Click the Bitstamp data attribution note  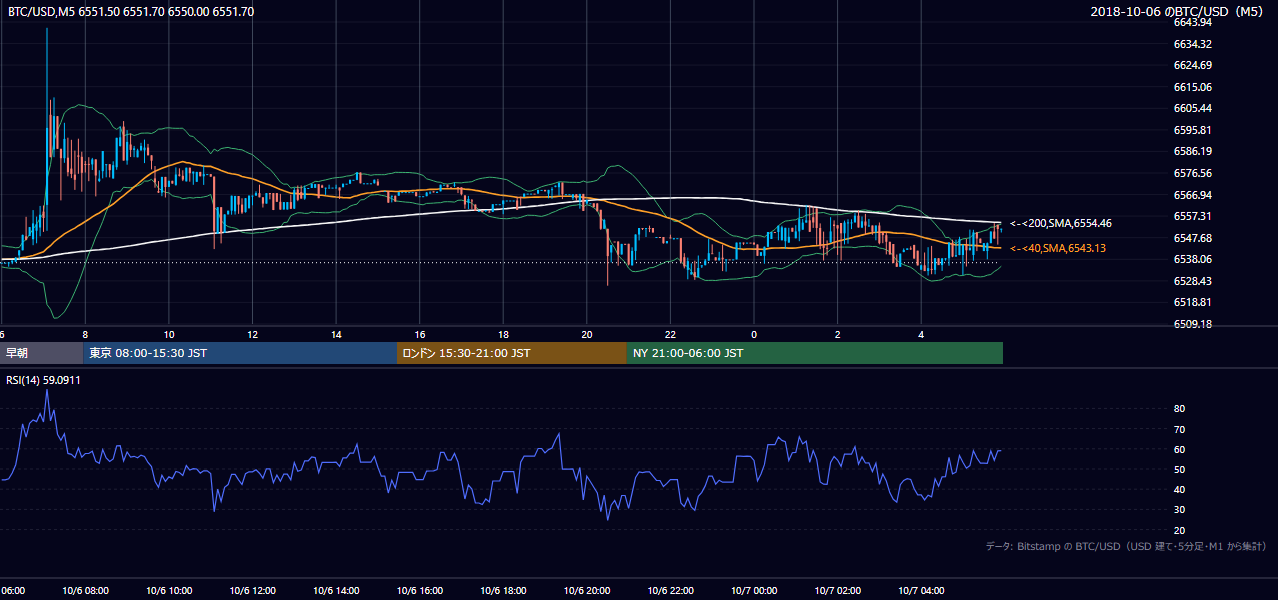click(1126, 546)
